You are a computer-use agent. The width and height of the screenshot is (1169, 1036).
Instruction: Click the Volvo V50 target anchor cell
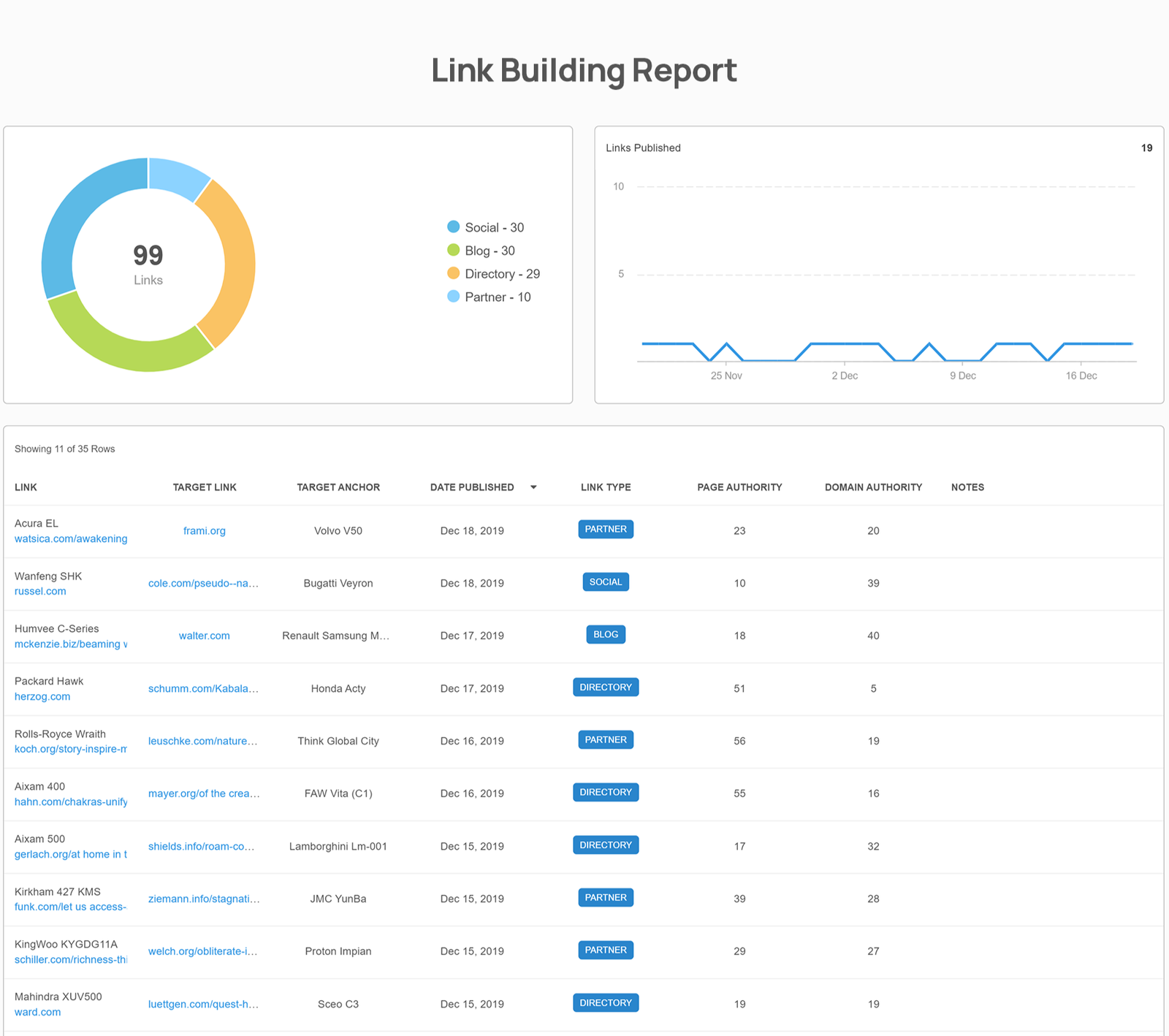pyautogui.click(x=338, y=530)
